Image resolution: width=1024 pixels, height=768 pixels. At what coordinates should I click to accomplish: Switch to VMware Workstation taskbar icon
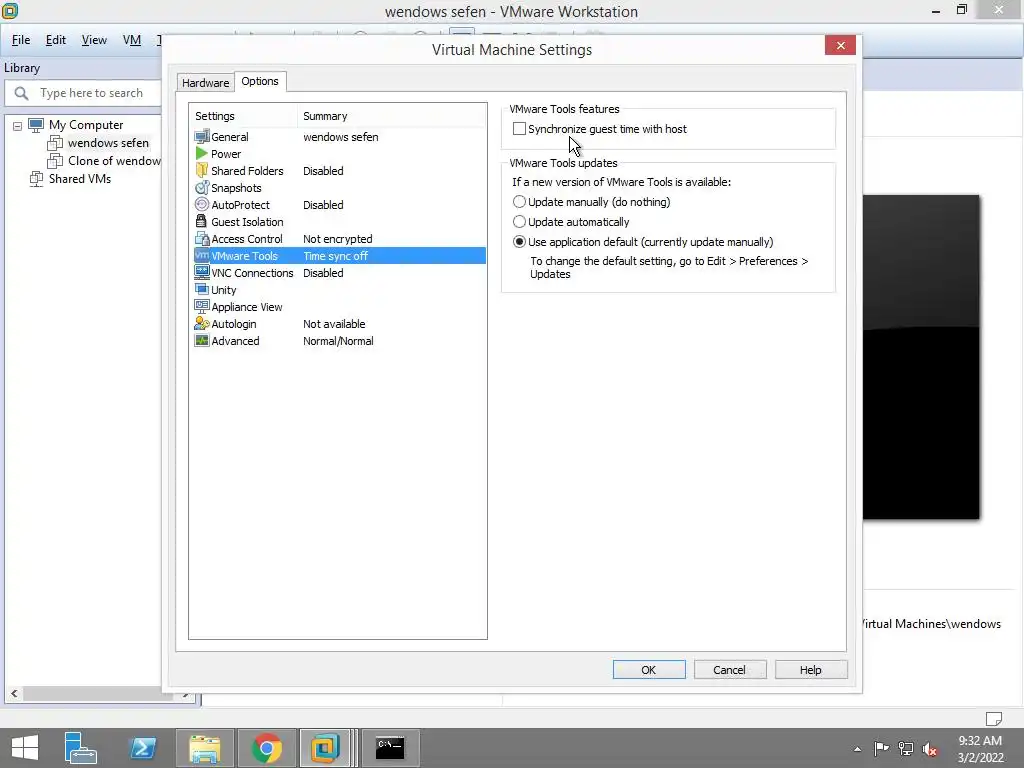pyautogui.click(x=325, y=748)
